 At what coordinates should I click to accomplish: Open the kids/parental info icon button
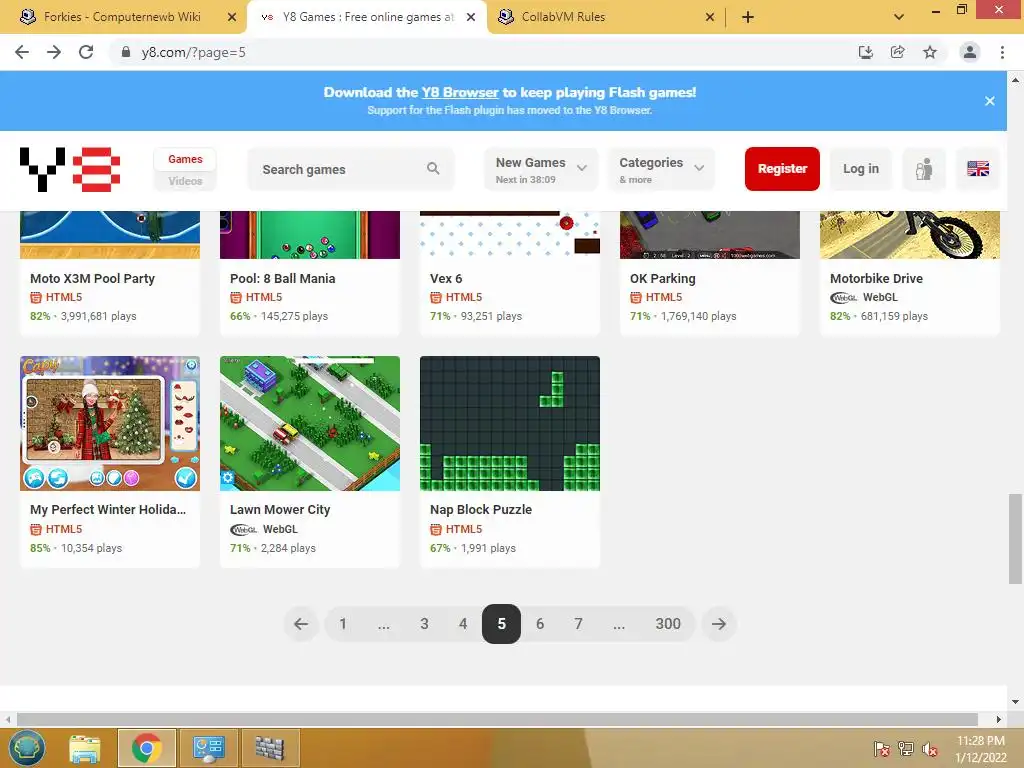tap(923, 169)
